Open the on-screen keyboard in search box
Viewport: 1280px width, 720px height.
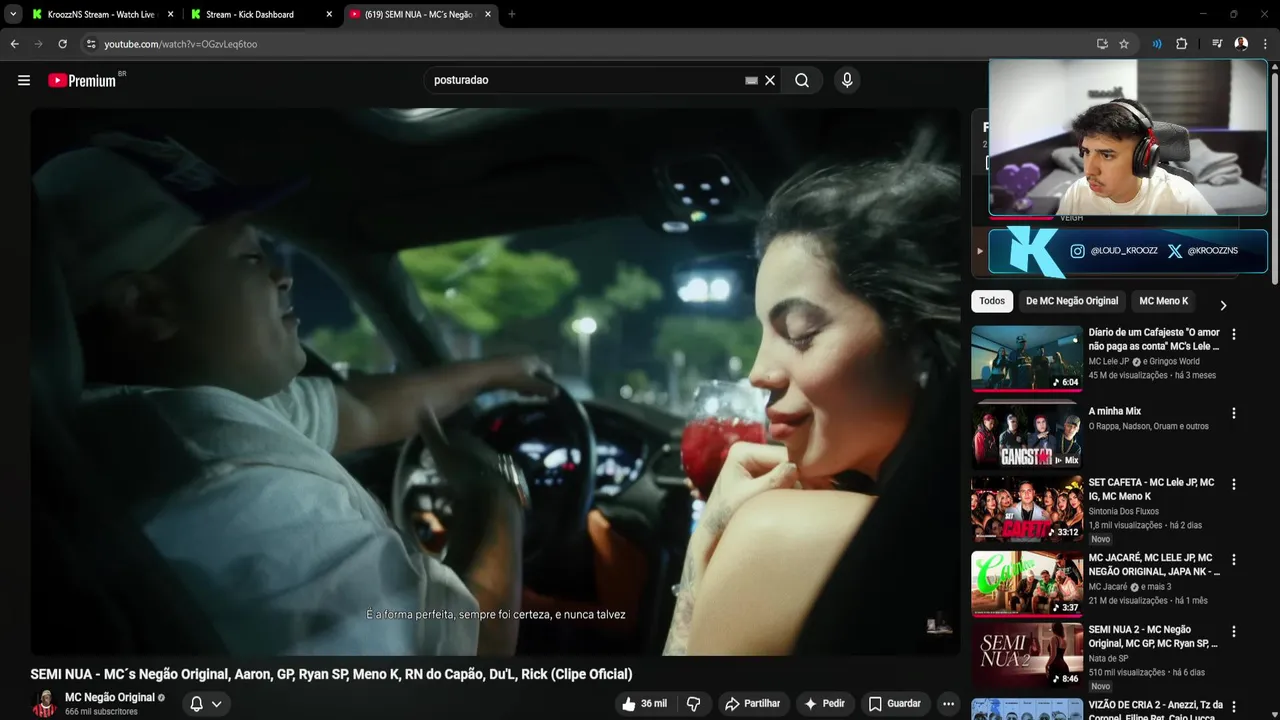[751, 80]
